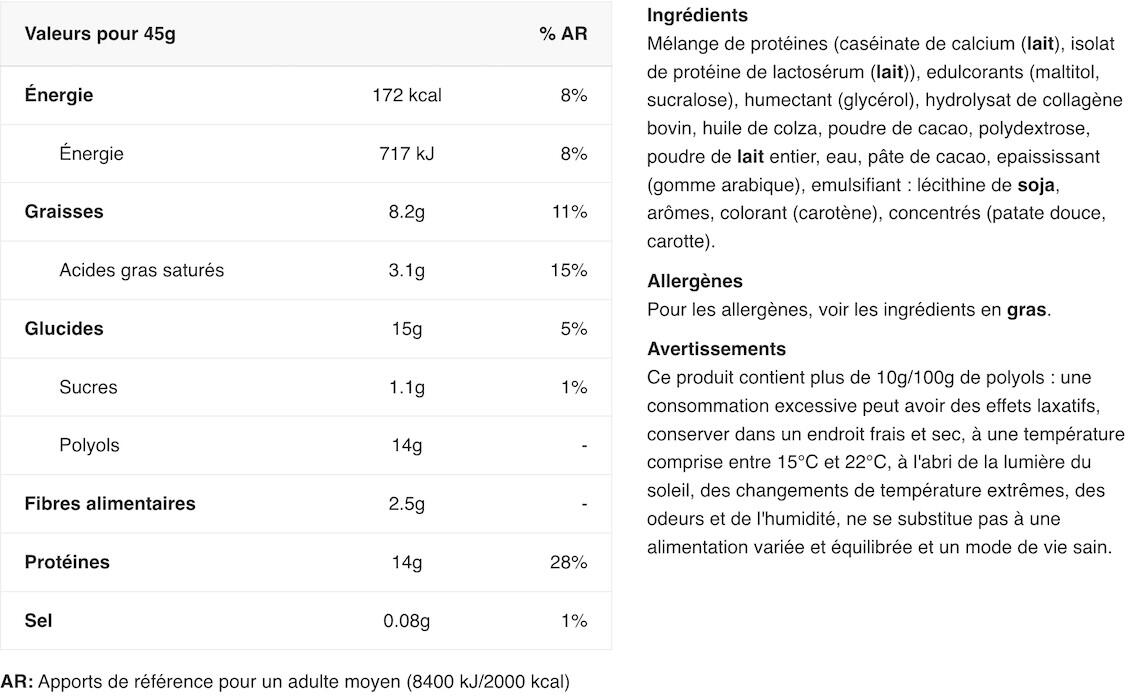This screenshot has height=700, width=1132.
Task: Select the Sel 0.08g value
Action: click(406, 621)
